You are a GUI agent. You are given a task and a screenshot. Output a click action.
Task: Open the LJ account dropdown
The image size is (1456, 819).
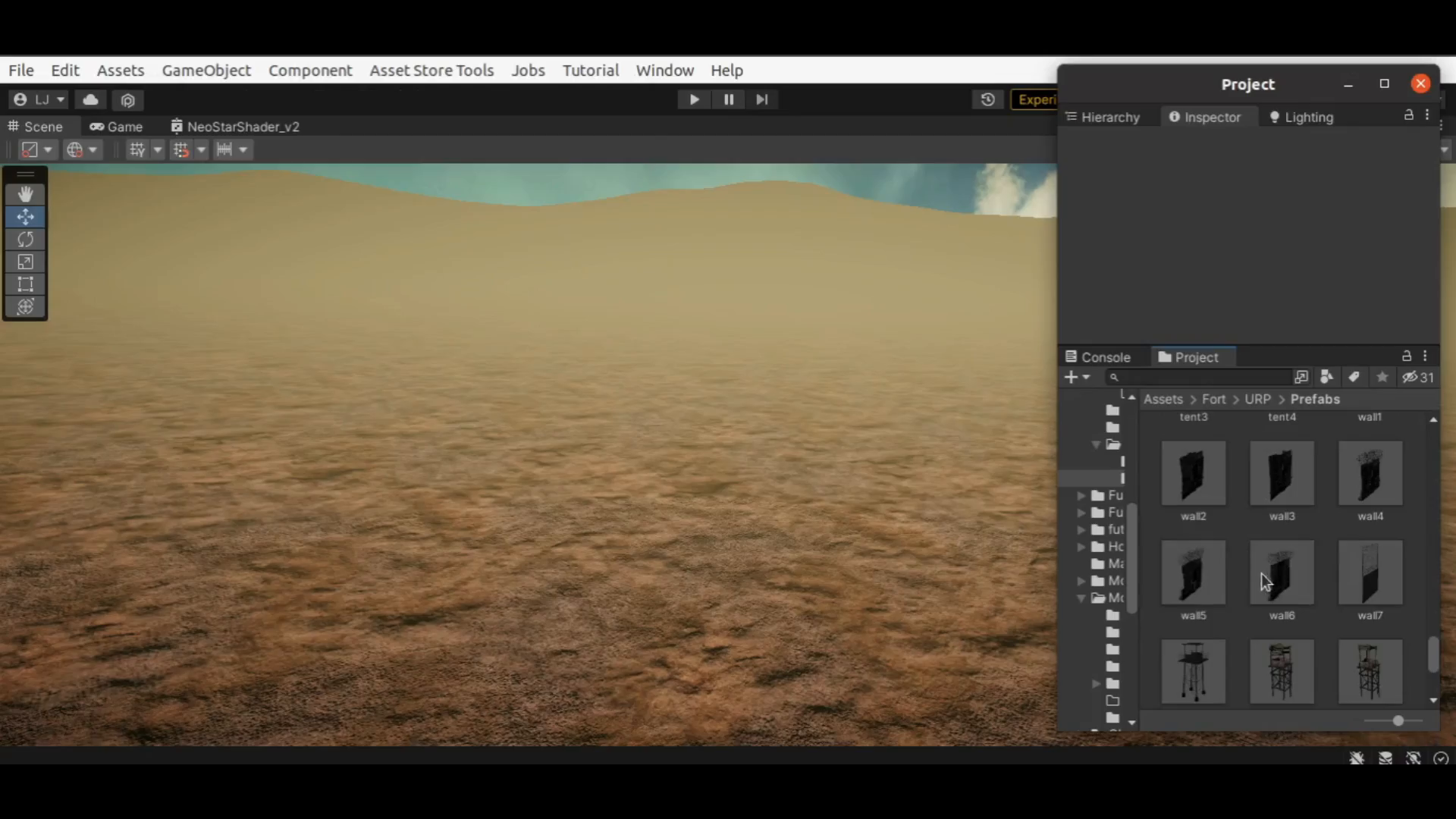pos(39,99)
